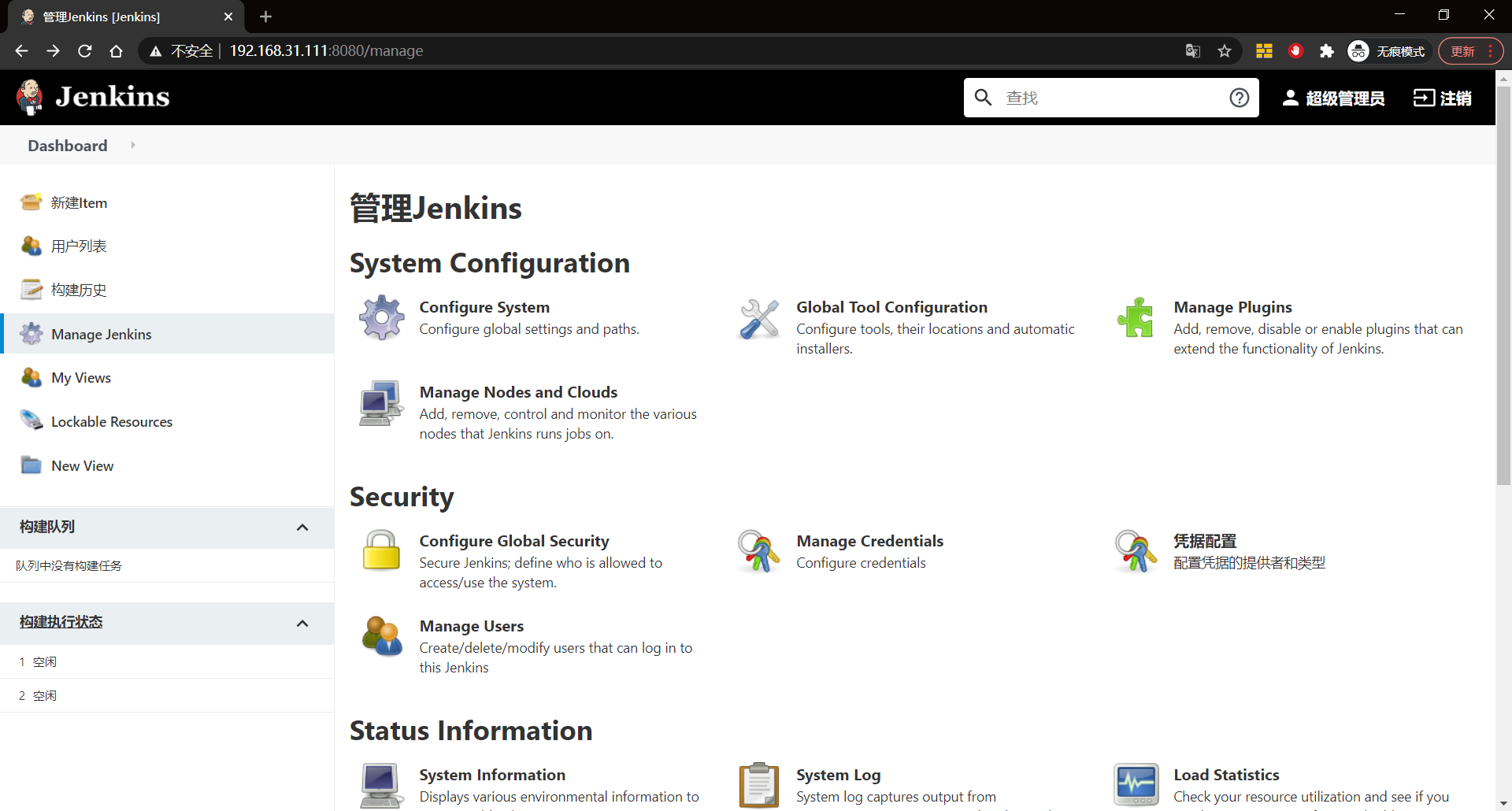Image resolution: width=1512 pixels, height=811 pixels.
Task: Reload the page with browser refresh icon
Action: [84, 51]
